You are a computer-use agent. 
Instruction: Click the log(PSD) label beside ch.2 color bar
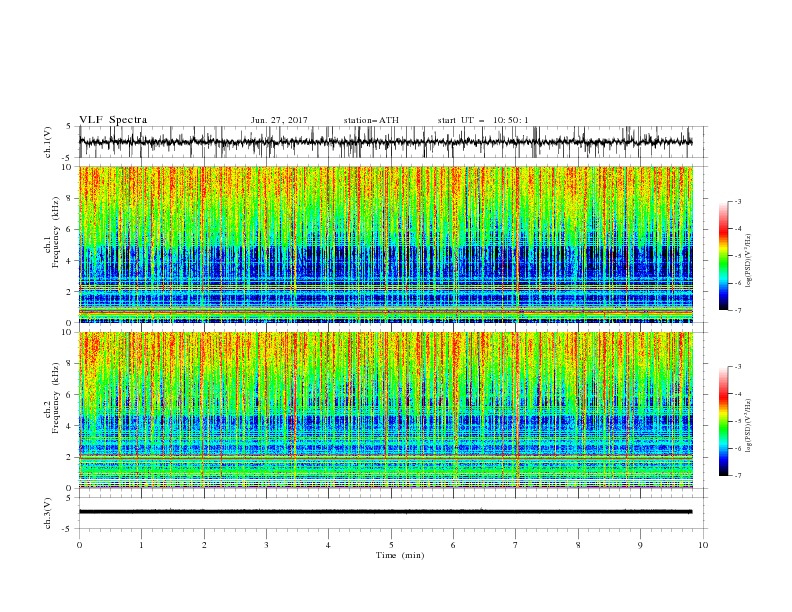tap(749, 426)
